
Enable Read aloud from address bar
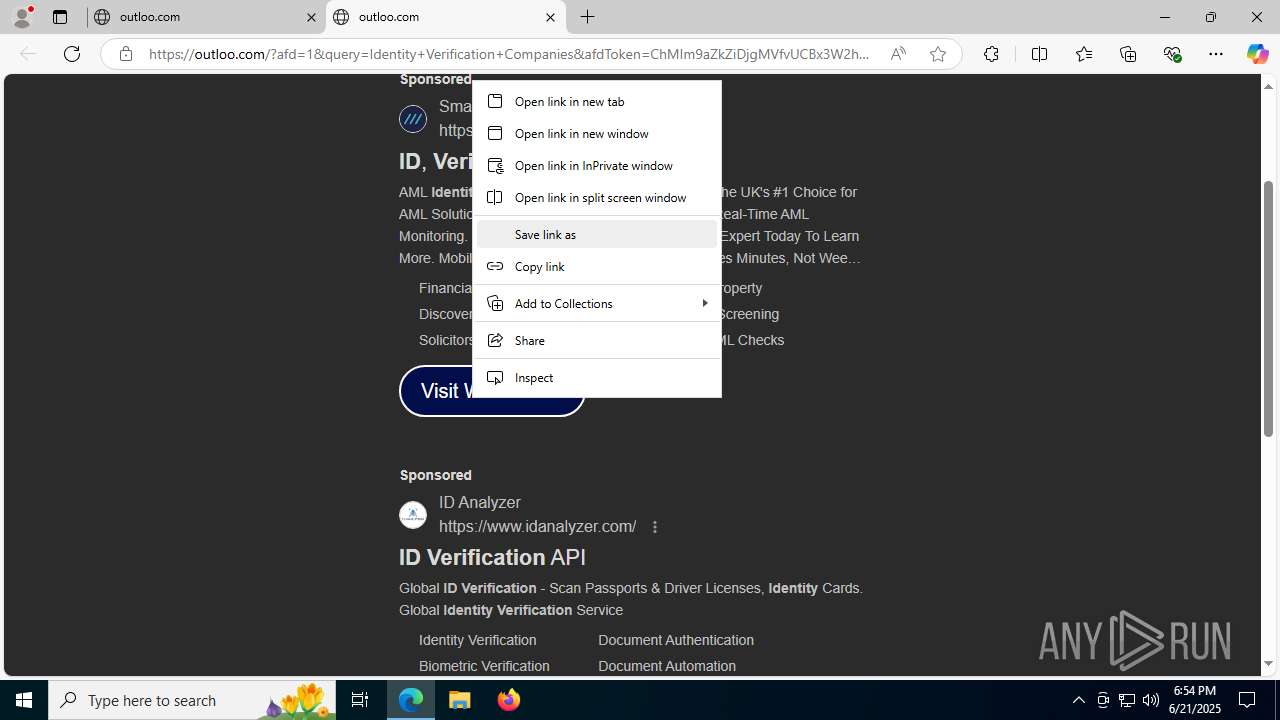tap(898, 54)
